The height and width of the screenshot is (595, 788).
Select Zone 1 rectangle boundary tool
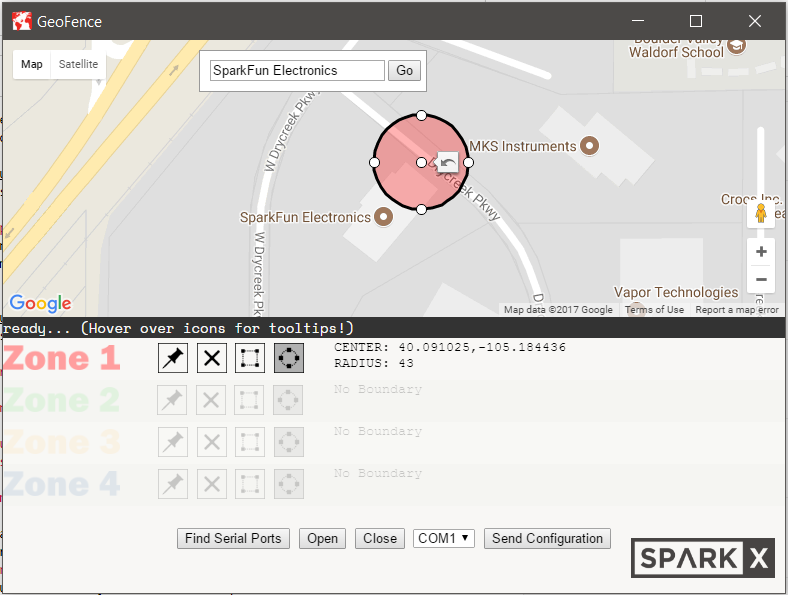[x=250, y=358]
